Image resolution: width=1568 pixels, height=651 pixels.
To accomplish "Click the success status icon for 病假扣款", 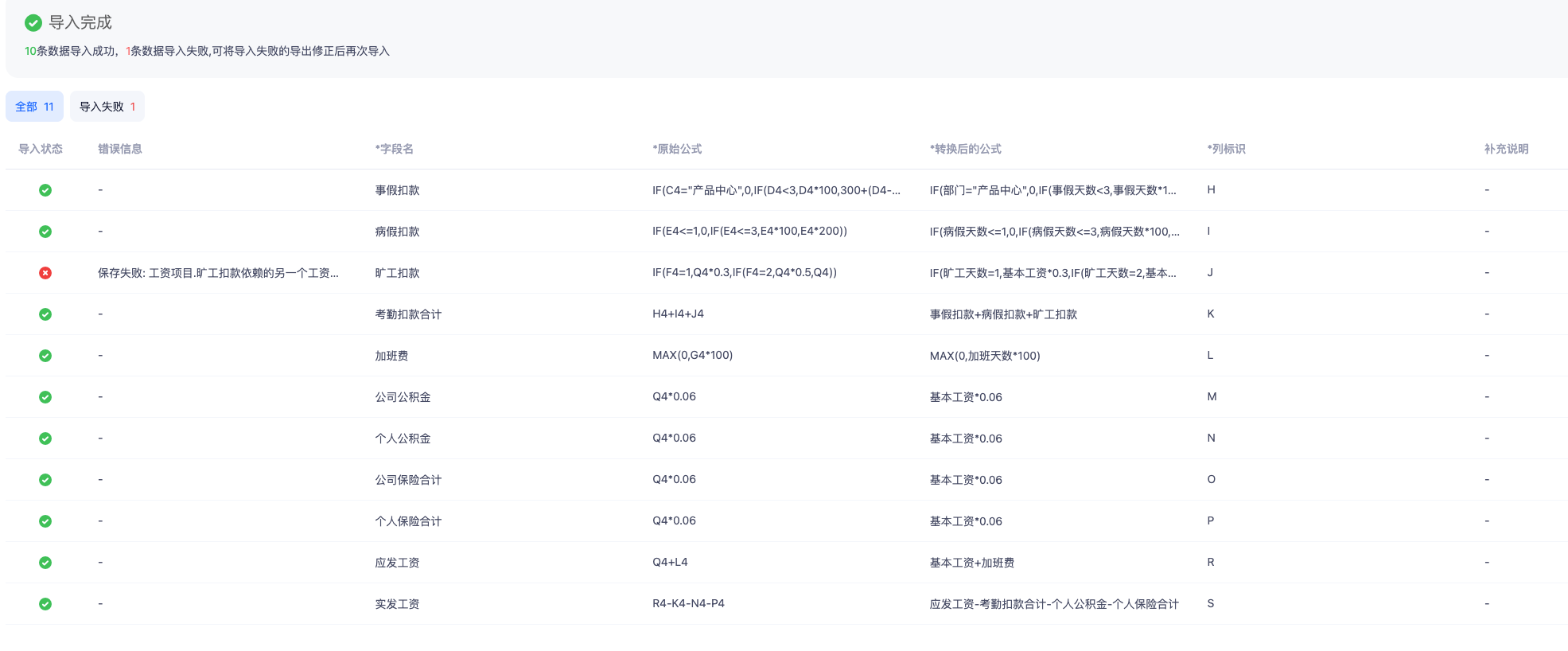I will [45, 232].
